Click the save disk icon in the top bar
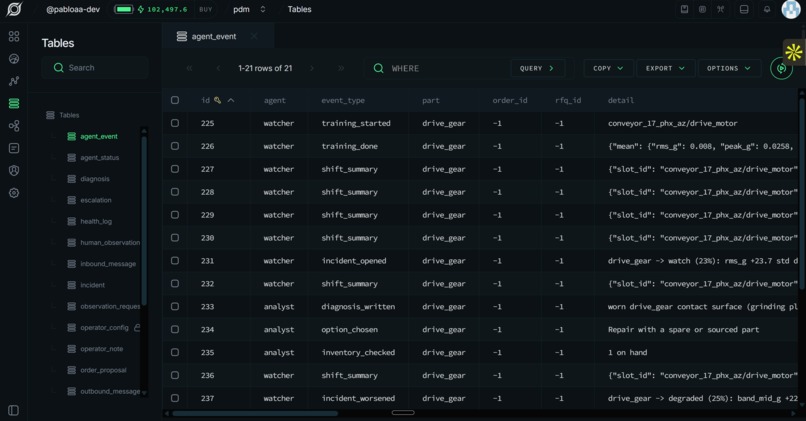This screenshot has height=421, width=806. click(684, 9)
